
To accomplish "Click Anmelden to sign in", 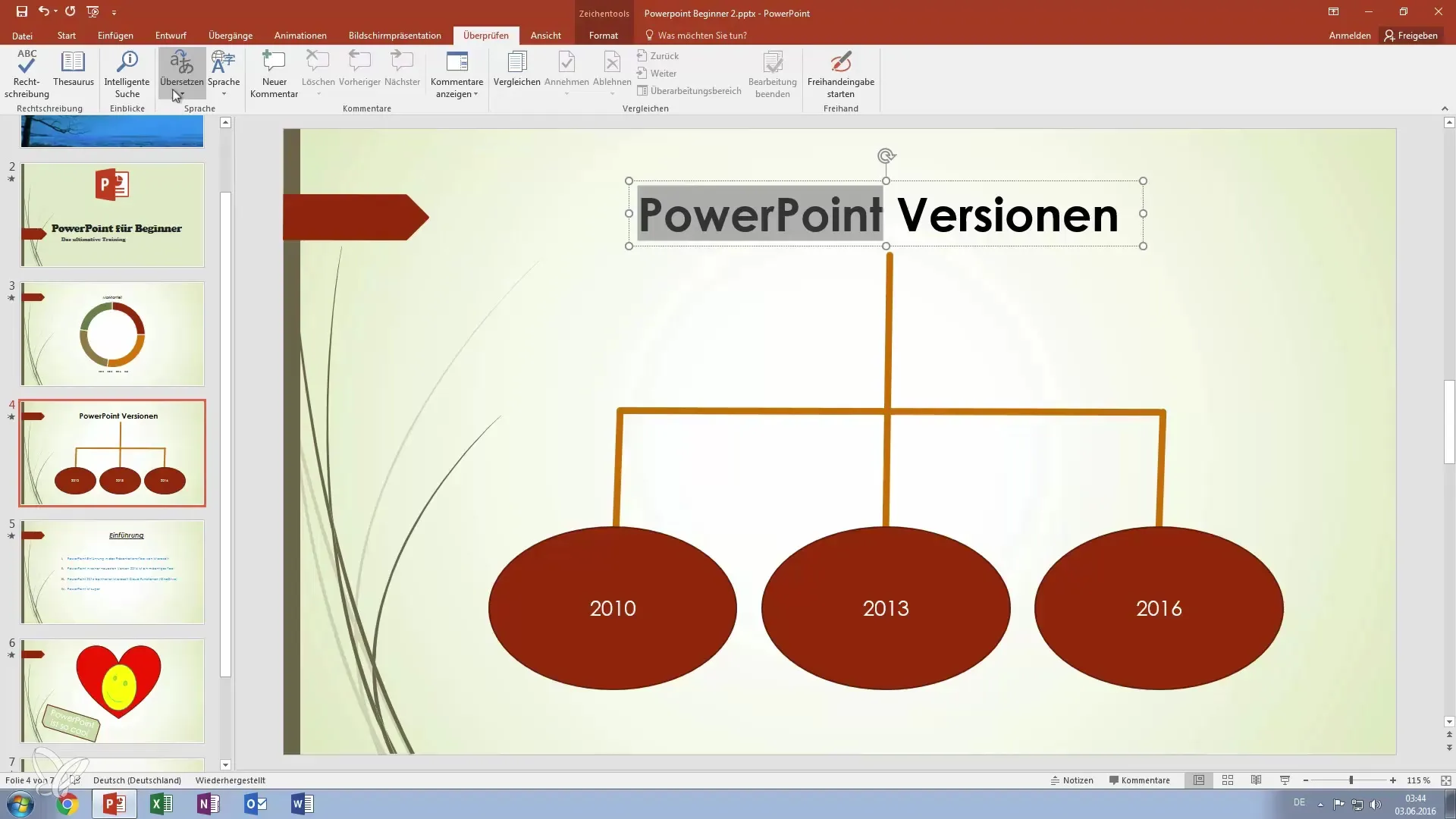I will pyautogui.click(x=1349, y=36).
